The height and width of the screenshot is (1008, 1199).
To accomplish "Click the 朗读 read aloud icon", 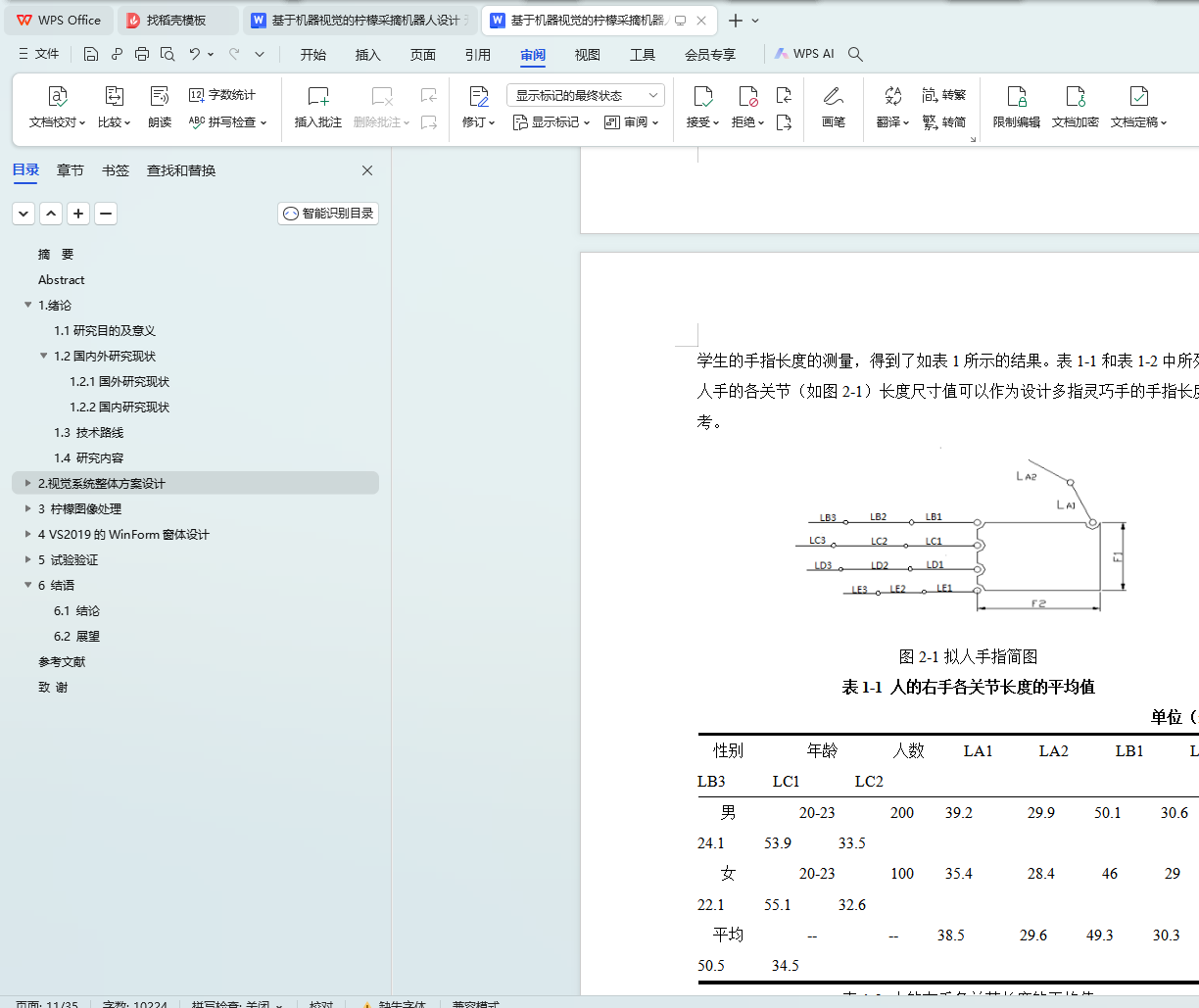I will [160, 96].
